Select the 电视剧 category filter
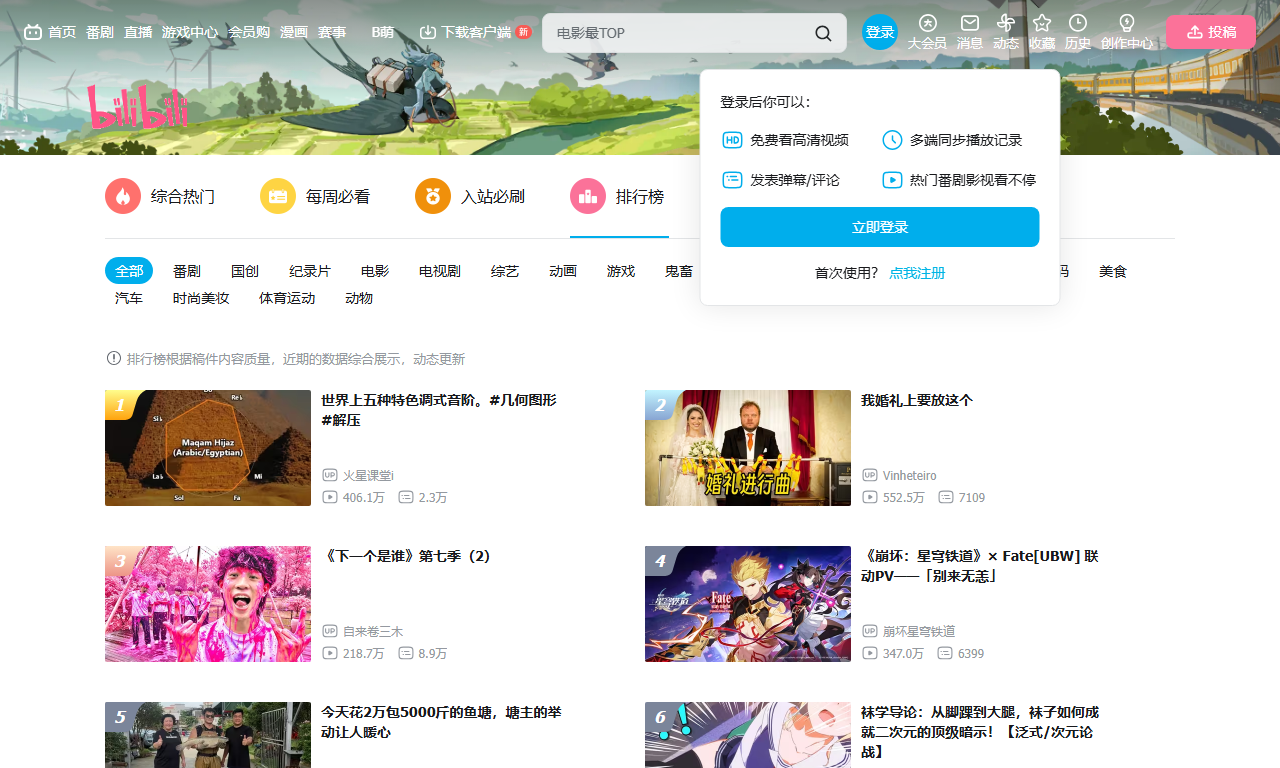The image size is (1280, 768). point(440,271)
